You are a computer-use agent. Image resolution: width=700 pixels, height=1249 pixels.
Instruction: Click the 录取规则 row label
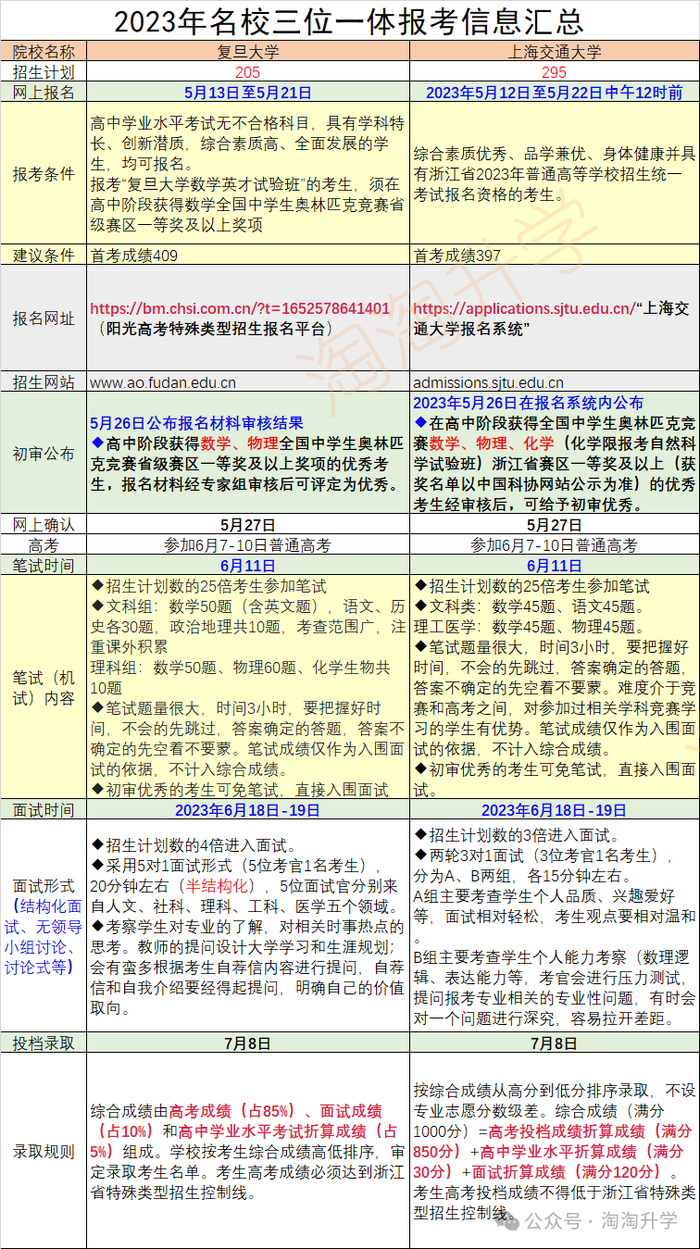point(43,1150)
